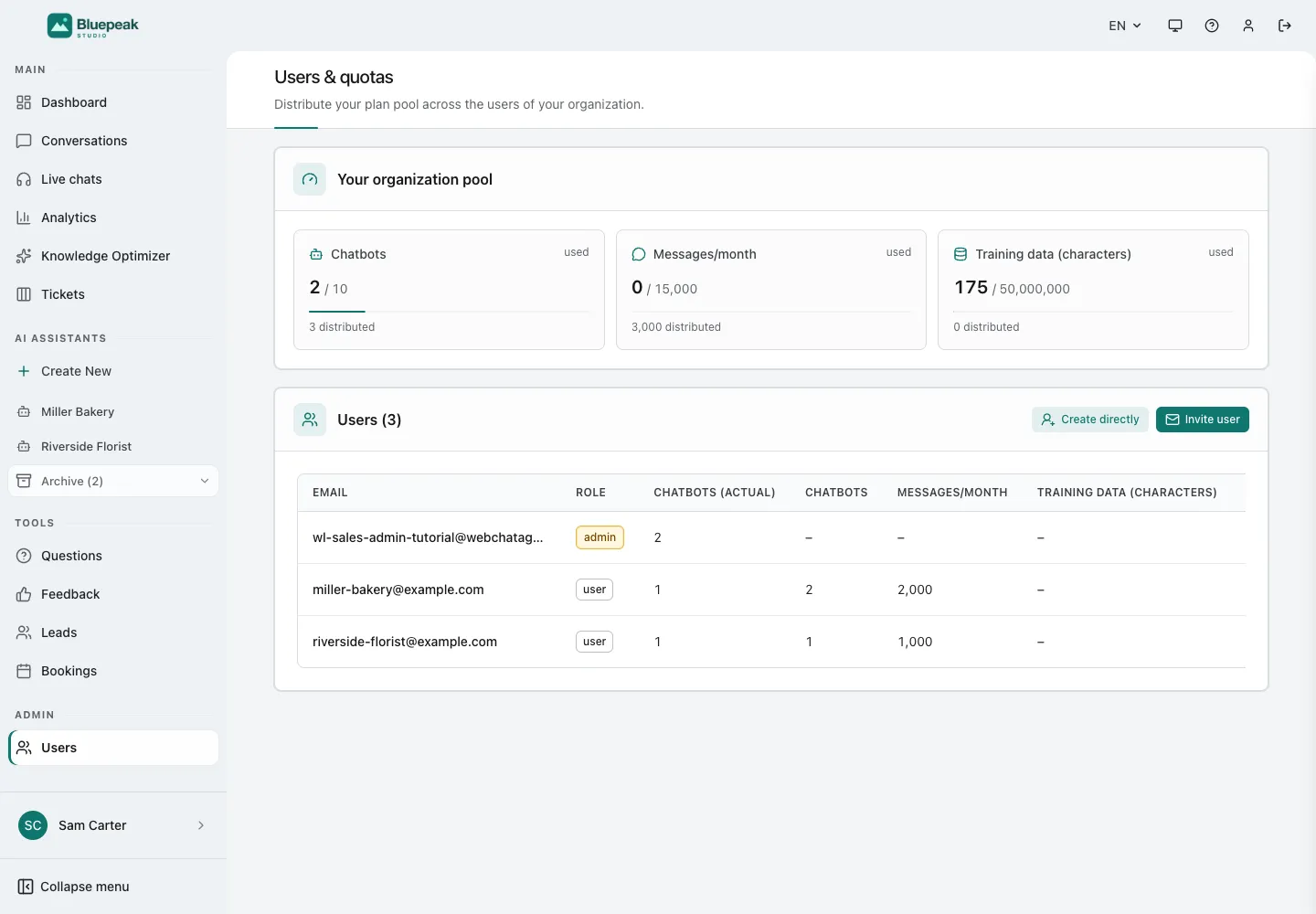Image resolution: width=1316 pixels, height=914 pixels.
Task: Click the admin role badge
Action: pos(600,537)
